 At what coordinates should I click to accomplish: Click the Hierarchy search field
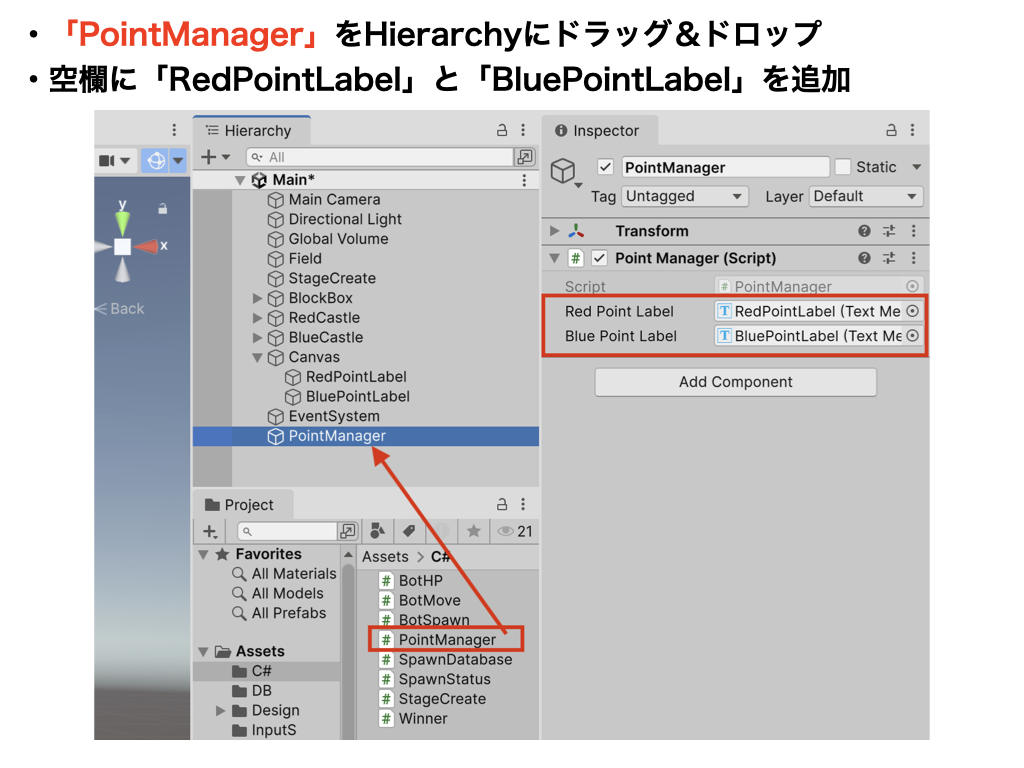click(379, 157)
